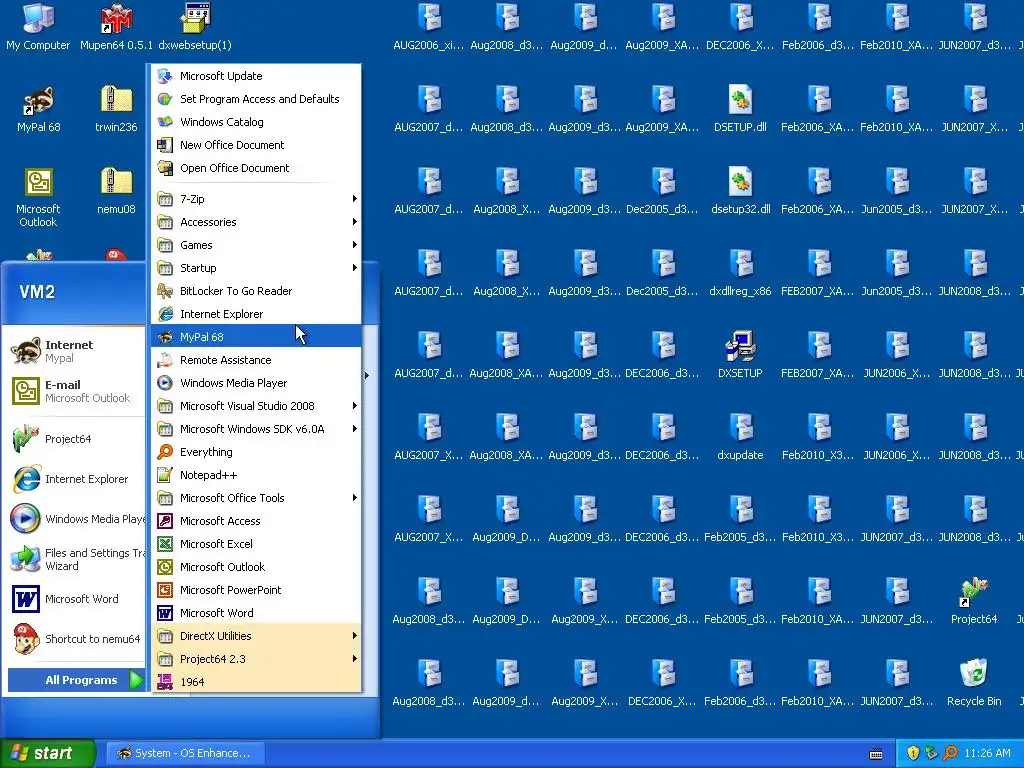Screen dimensions: 1024x768
Task: Select DSETUP.dll file on desktop
Action: pos(740,108)
